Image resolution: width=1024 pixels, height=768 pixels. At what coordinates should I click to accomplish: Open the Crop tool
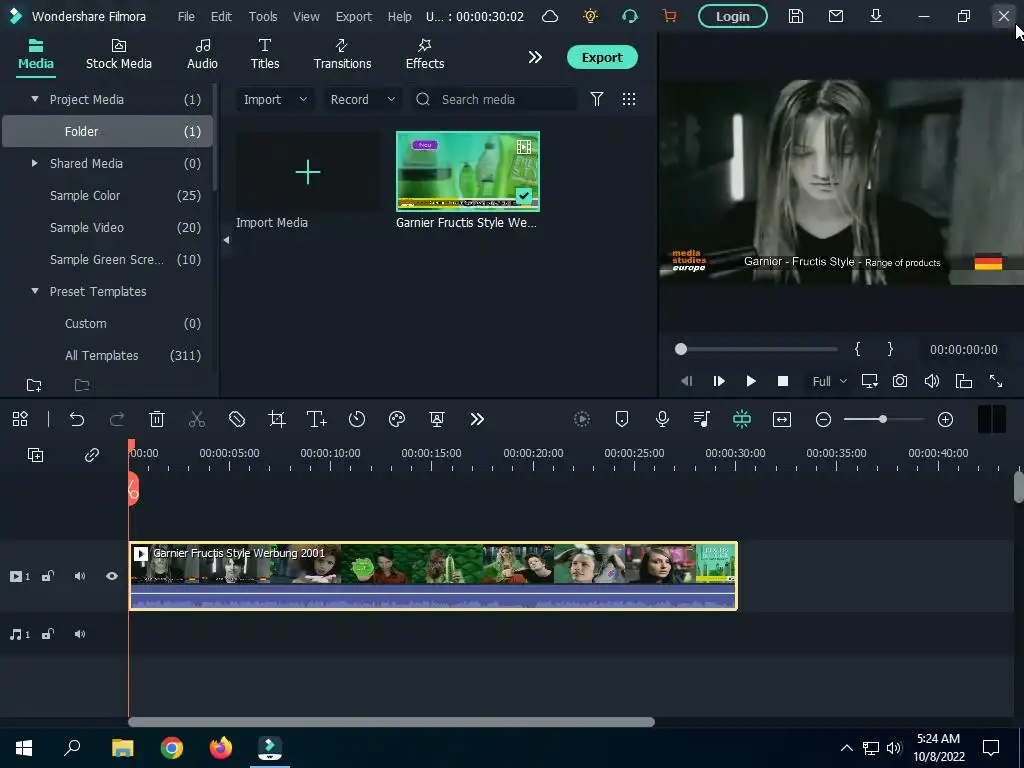pos(277,419)
